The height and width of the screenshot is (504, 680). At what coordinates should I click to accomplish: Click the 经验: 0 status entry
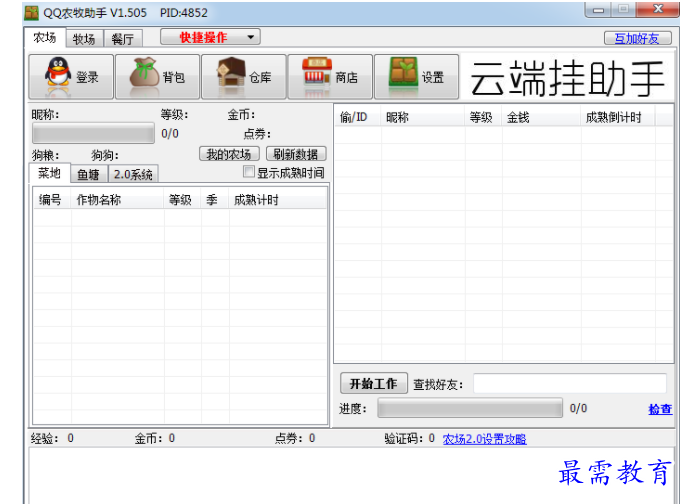pyautogui.click(x=52, y=439)
